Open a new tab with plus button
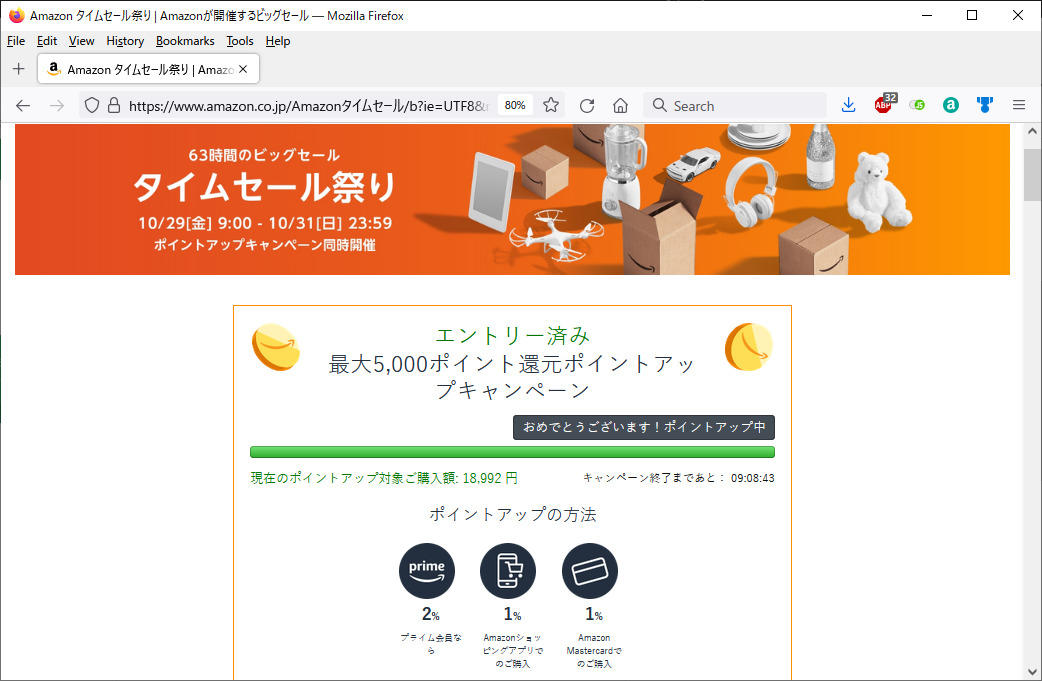 tap(18, 69)
